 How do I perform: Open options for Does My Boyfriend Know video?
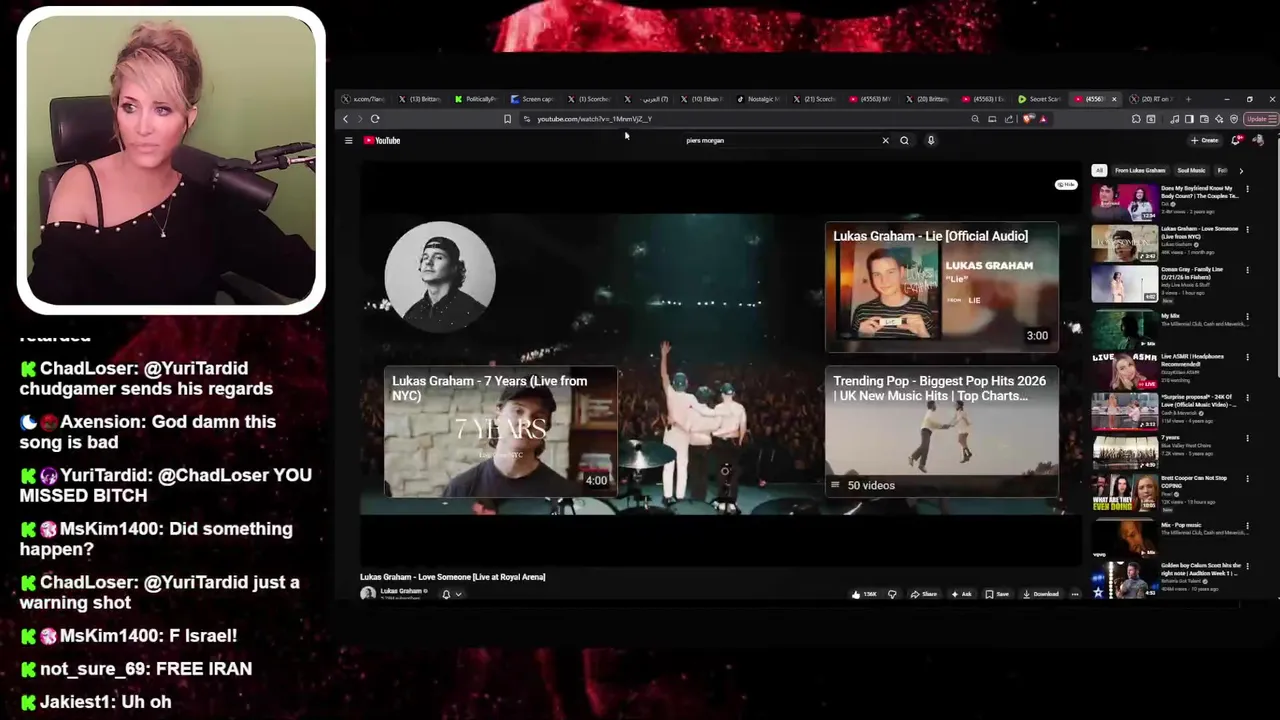coord(1247,188)
